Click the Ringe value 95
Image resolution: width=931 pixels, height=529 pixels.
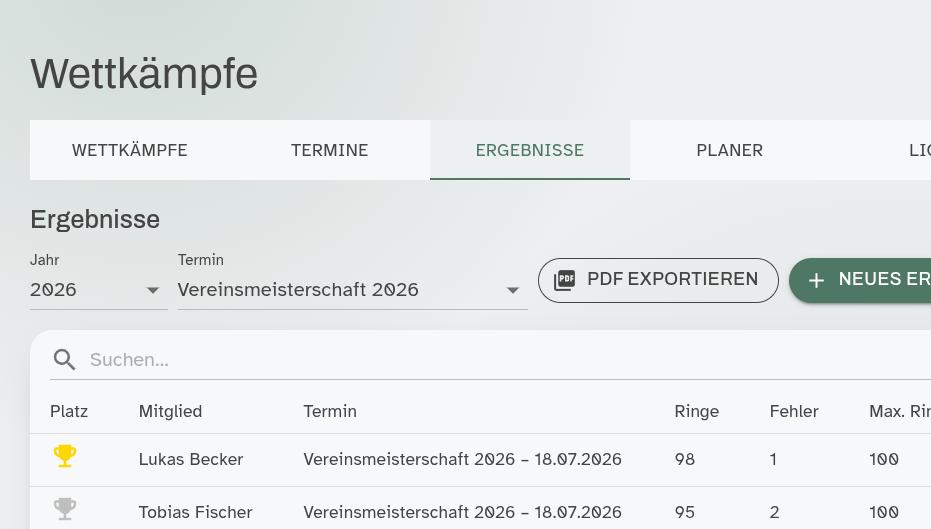685,512
